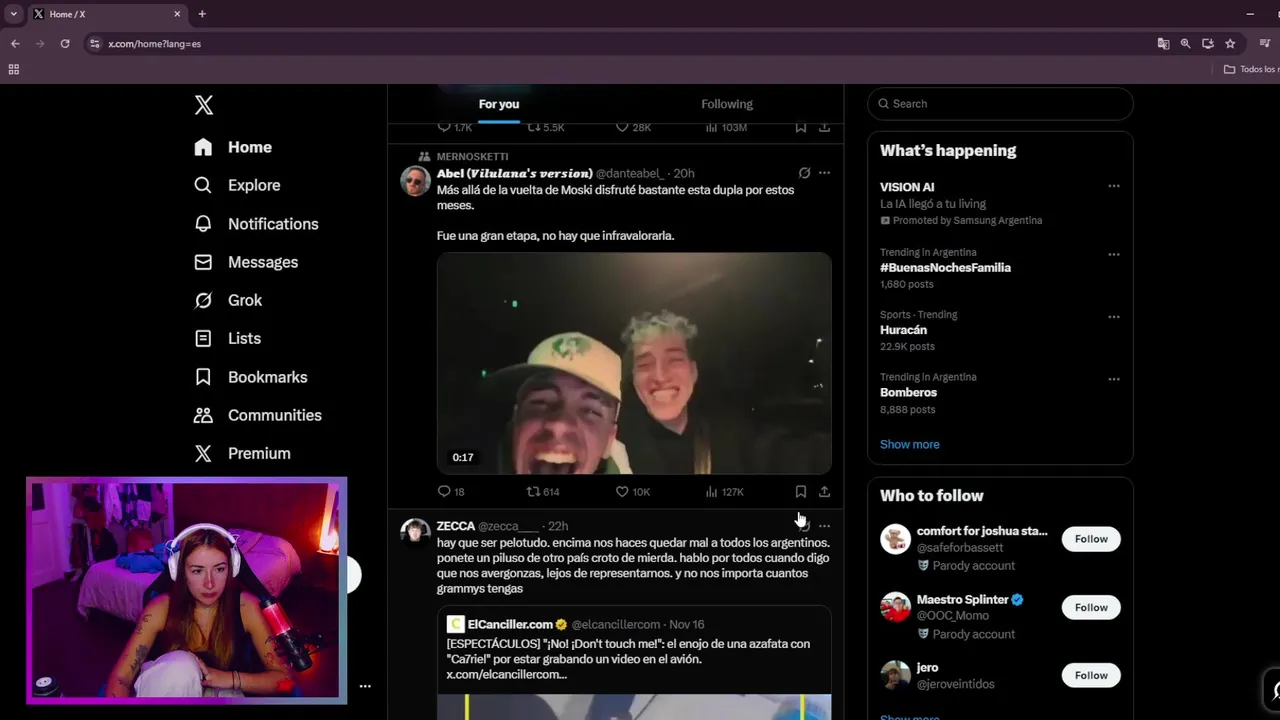This screenshot has height=720, width=1280.
Task: Share the top partially visible post
Action: [824, 128]
